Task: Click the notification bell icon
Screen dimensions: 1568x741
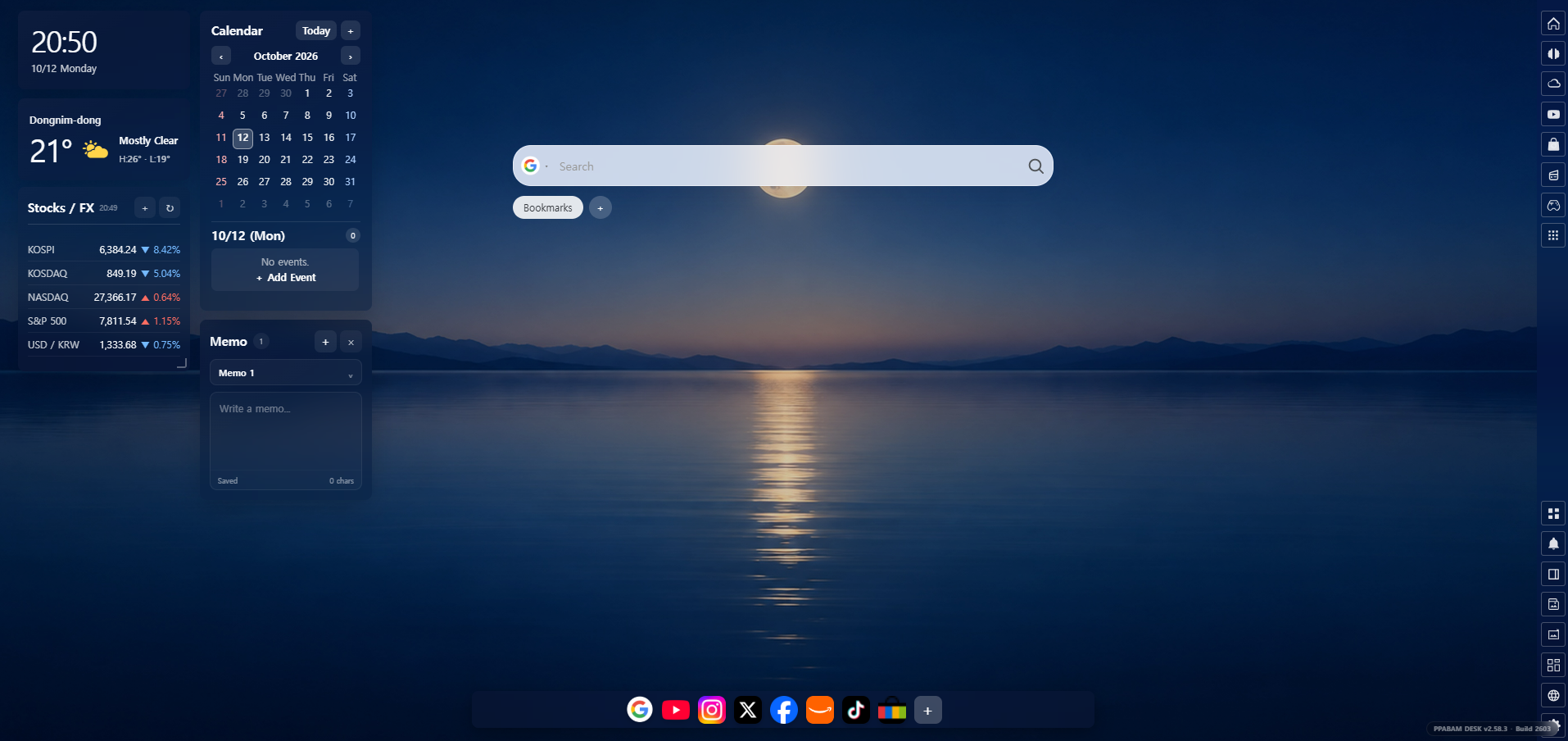Action: coord(1553,544)
